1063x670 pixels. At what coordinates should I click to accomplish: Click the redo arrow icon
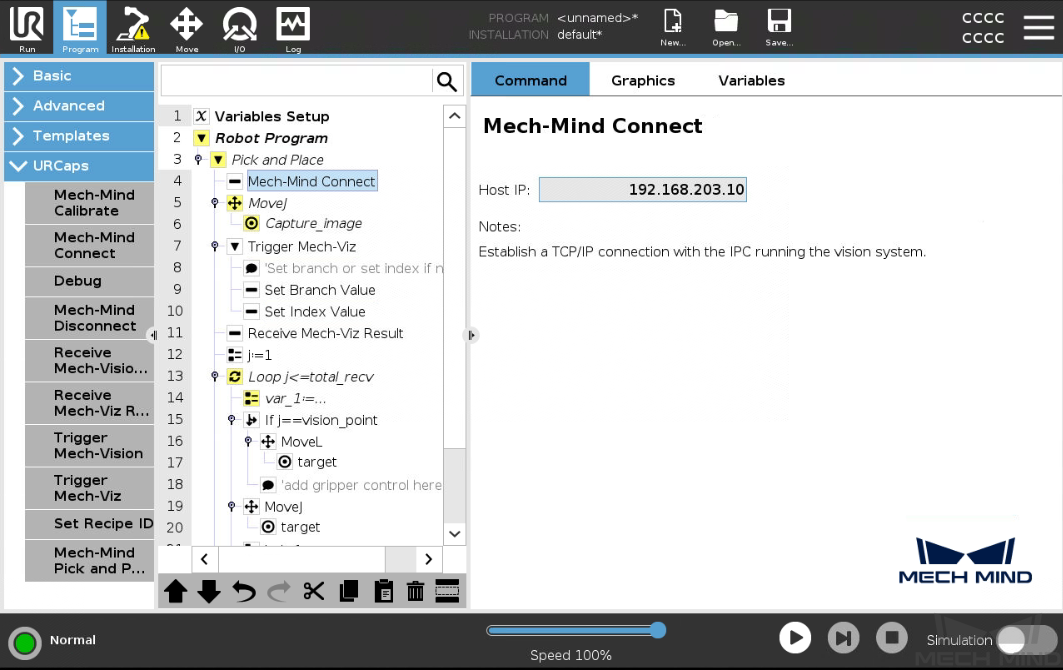(x=278, y=591)
